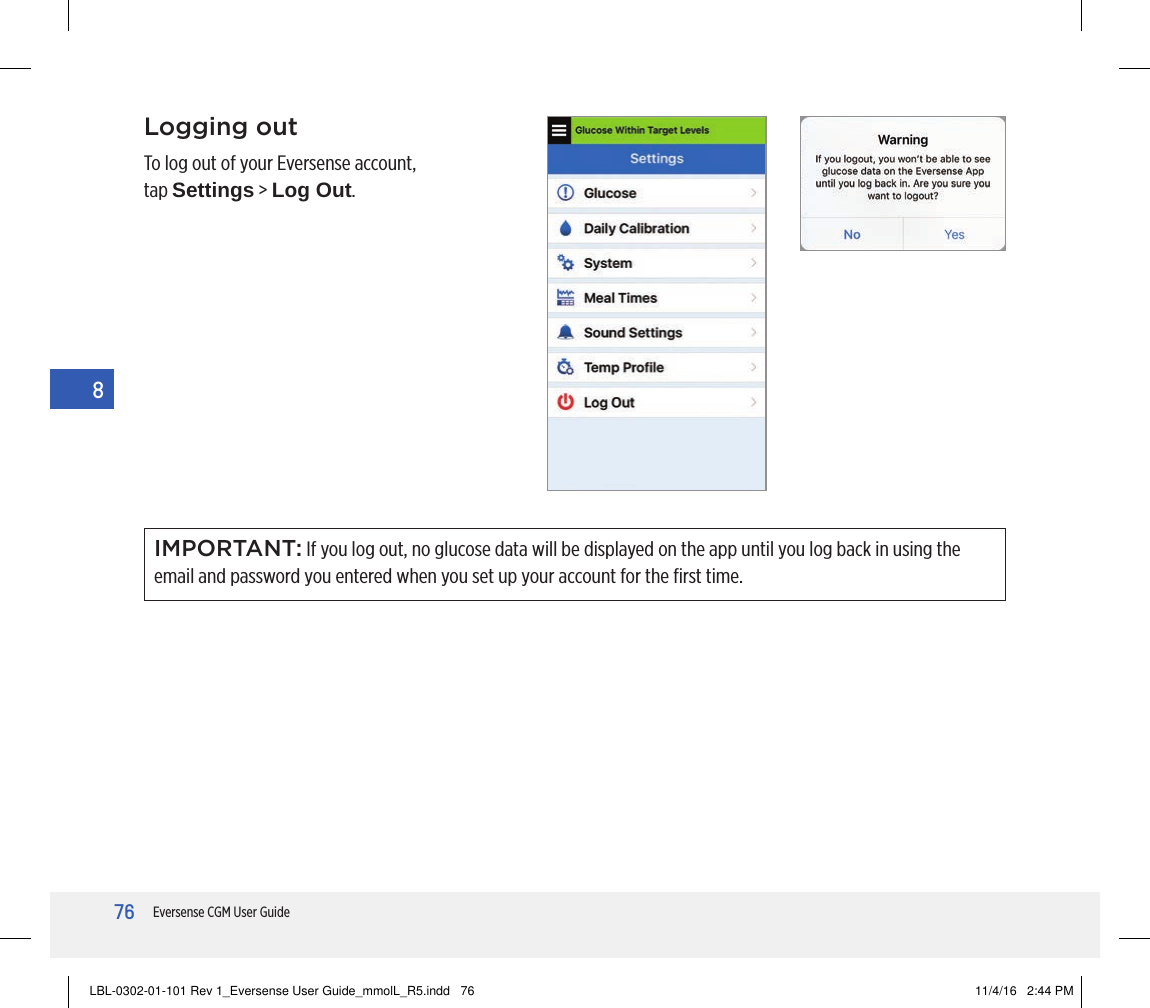The width and height of the screenshot is (1150, 1008).
Task: Open Glucose settings
Action: point(656,193)
